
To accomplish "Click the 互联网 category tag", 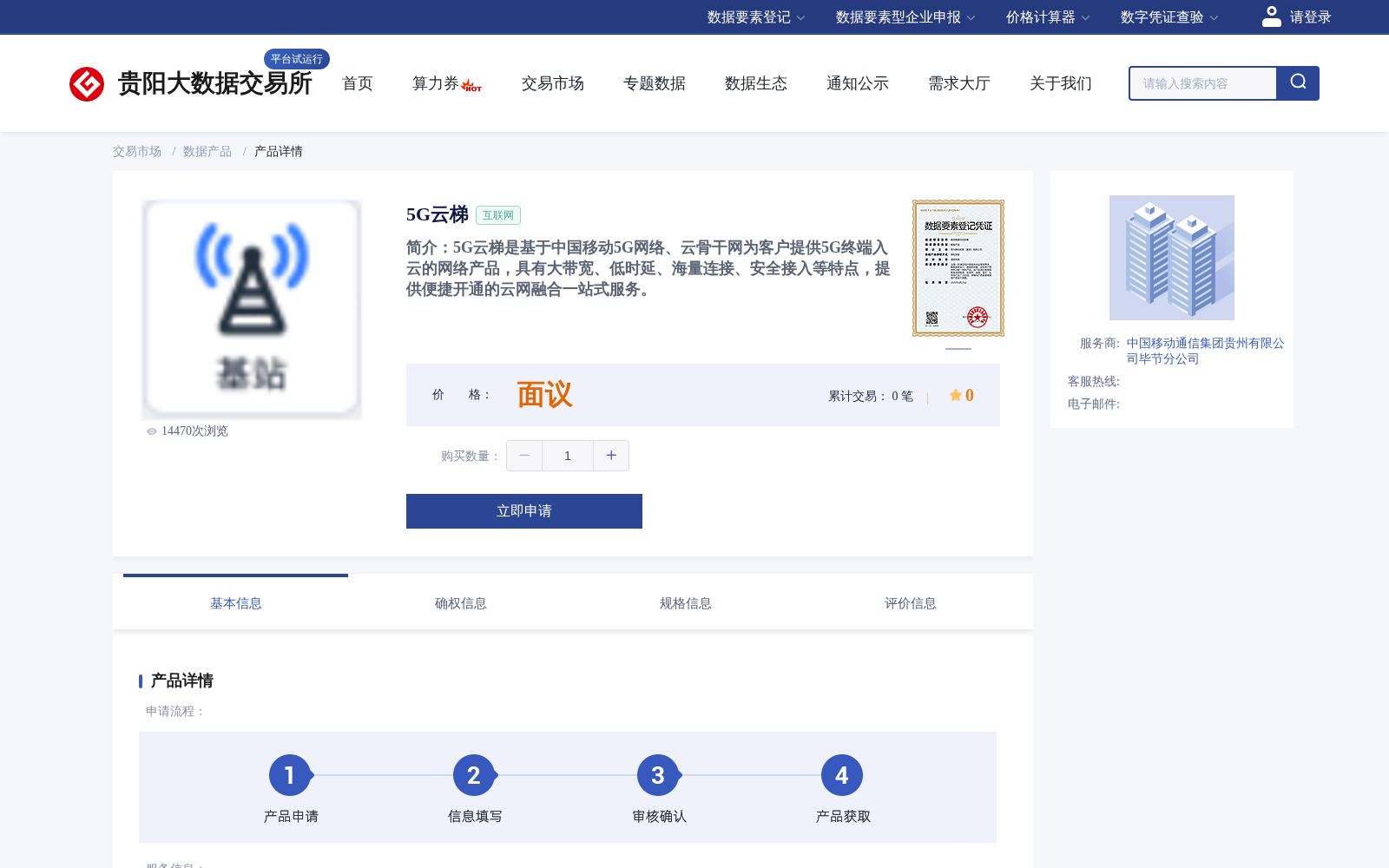I will pos(498,215).
